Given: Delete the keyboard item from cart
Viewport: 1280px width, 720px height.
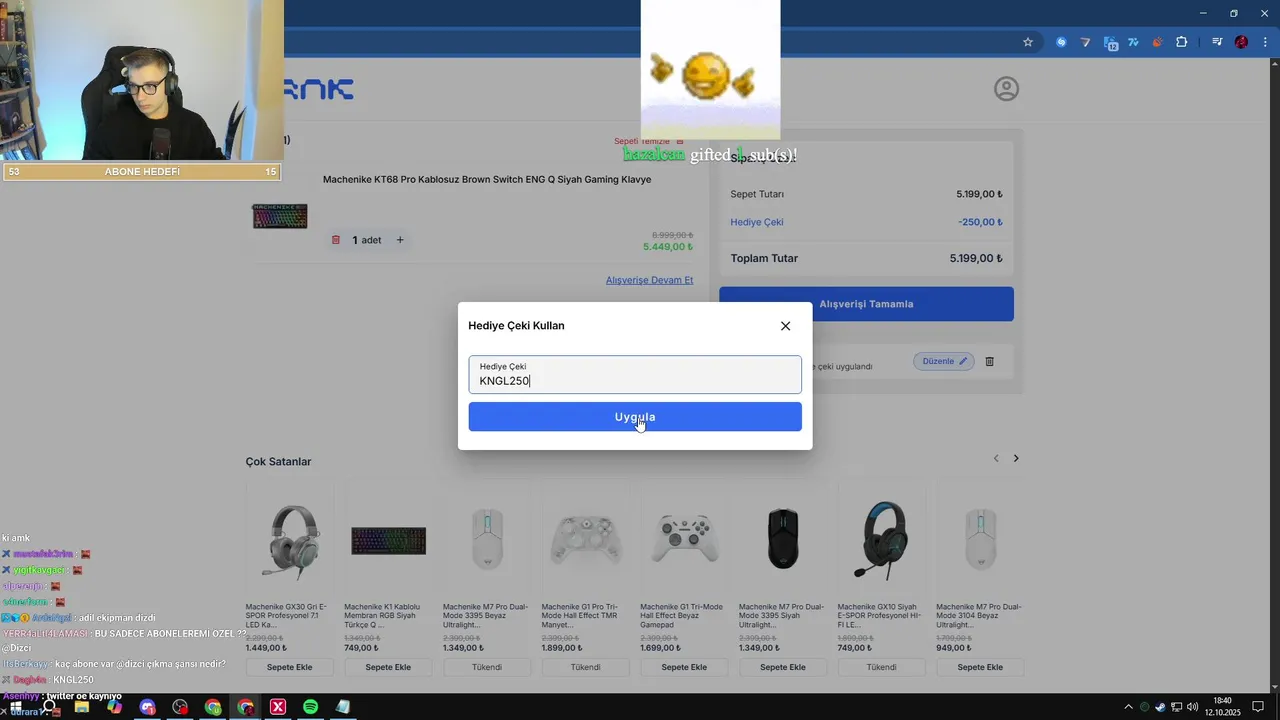Looking at the screenshot, I should tap(336, 240).
